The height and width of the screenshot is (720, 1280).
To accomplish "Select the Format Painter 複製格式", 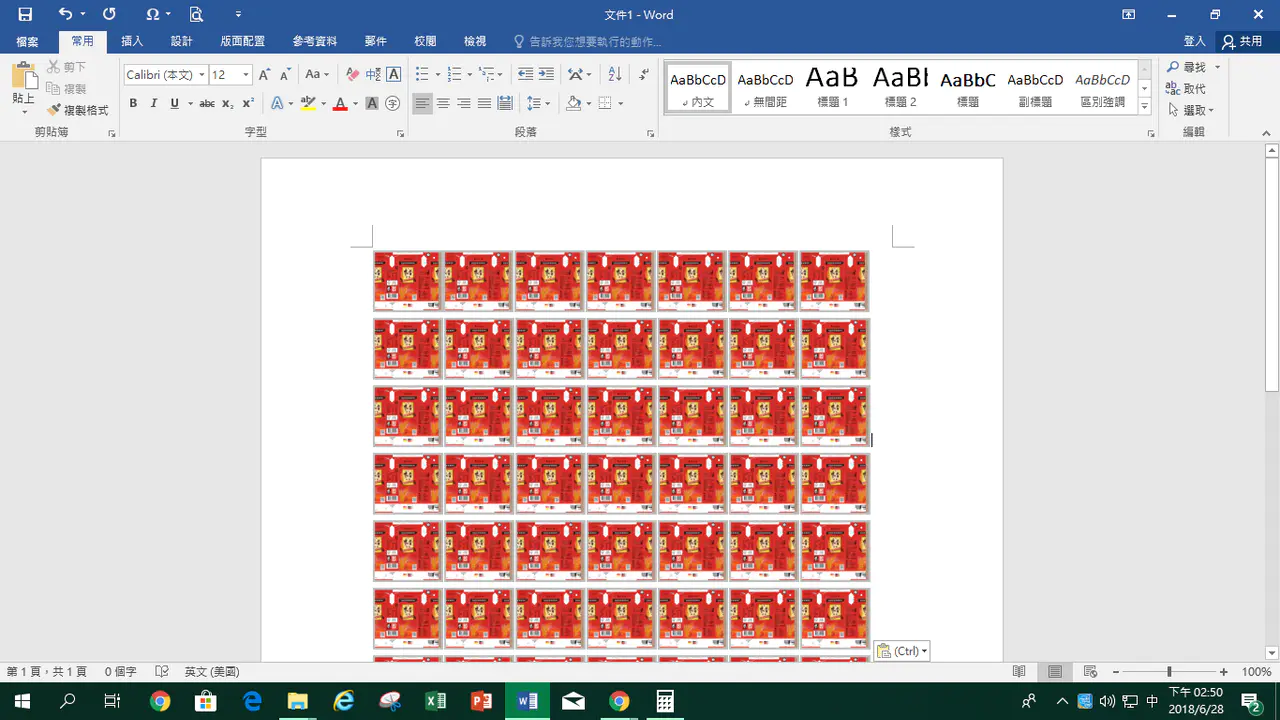I will pos(78,110).
